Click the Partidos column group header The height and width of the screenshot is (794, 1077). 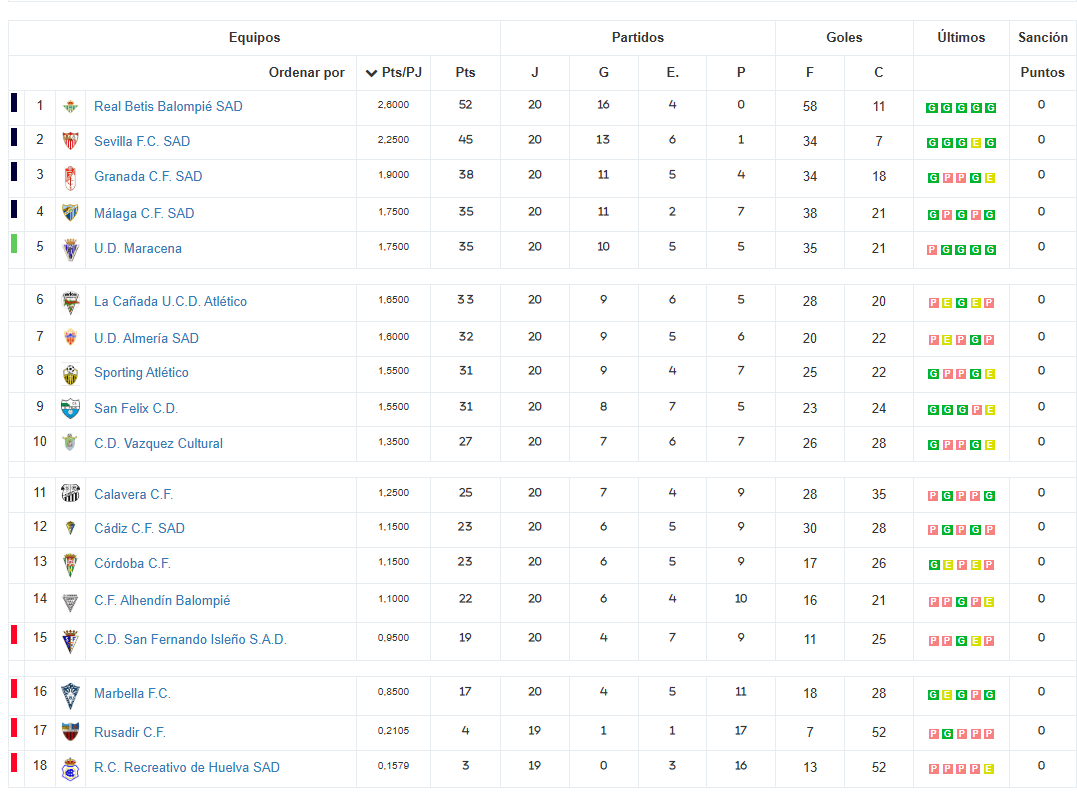pyautogui.click(x=638, y=38)
